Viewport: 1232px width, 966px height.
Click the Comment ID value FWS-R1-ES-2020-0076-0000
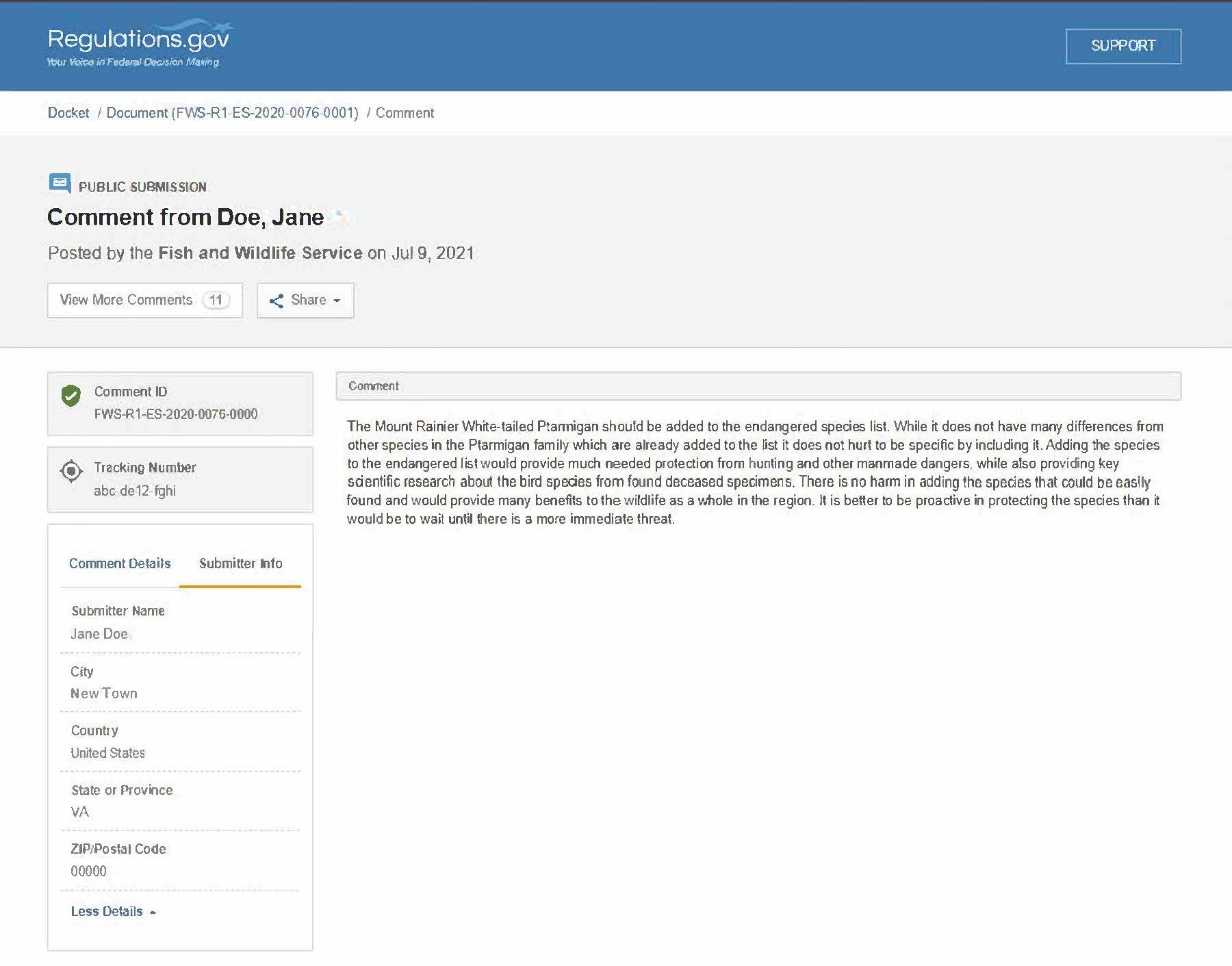point(176,414)
